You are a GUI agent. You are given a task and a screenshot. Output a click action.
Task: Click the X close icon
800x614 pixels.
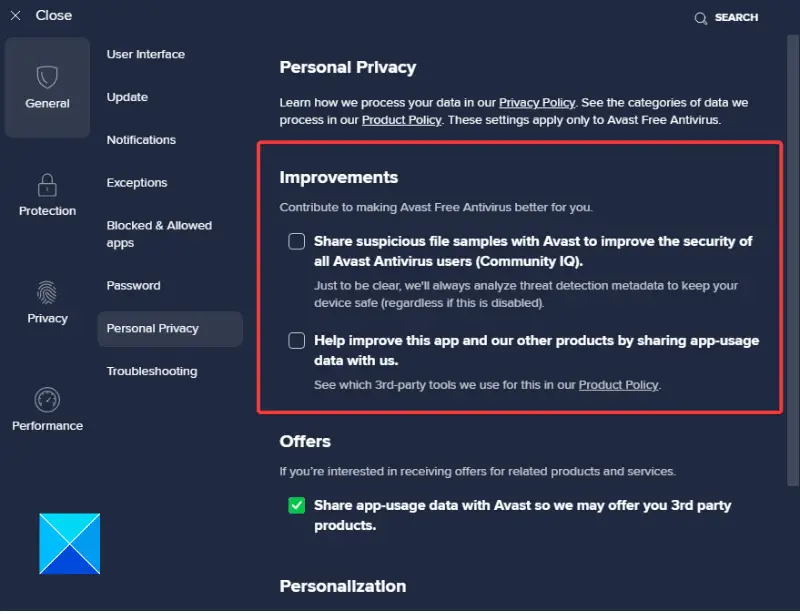point(15,16)
